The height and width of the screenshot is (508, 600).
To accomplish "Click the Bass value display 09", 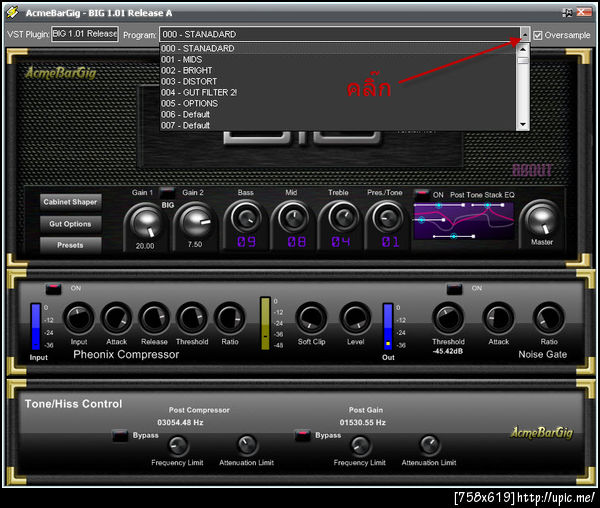I will coord(246,242).
